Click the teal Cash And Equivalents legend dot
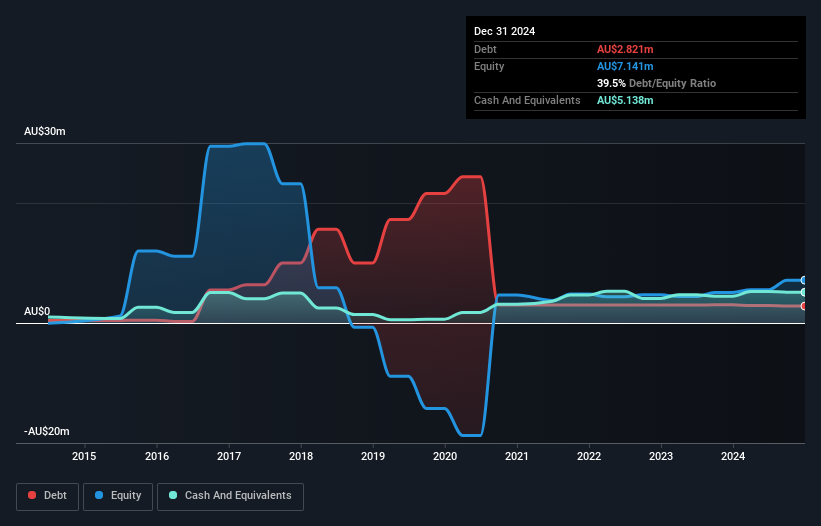 click(173, 495)
